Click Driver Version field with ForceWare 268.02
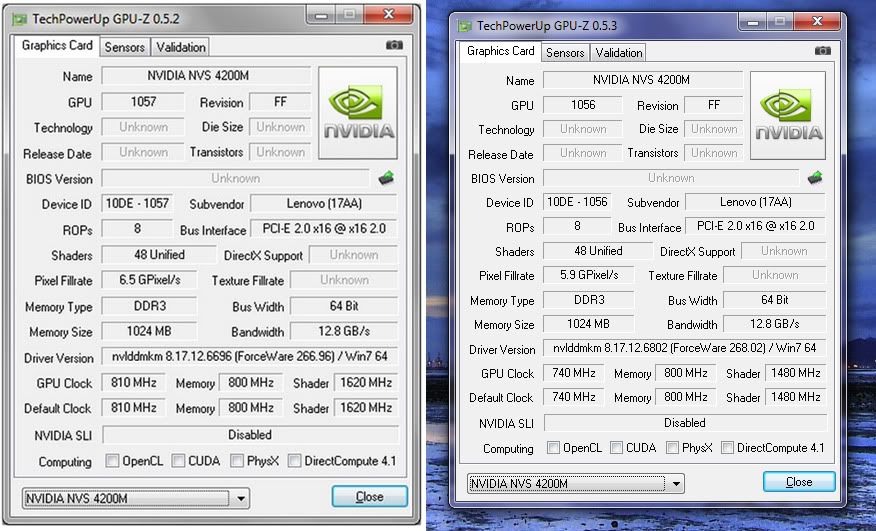This screenshot has width=876, height=531. (684, 348)
